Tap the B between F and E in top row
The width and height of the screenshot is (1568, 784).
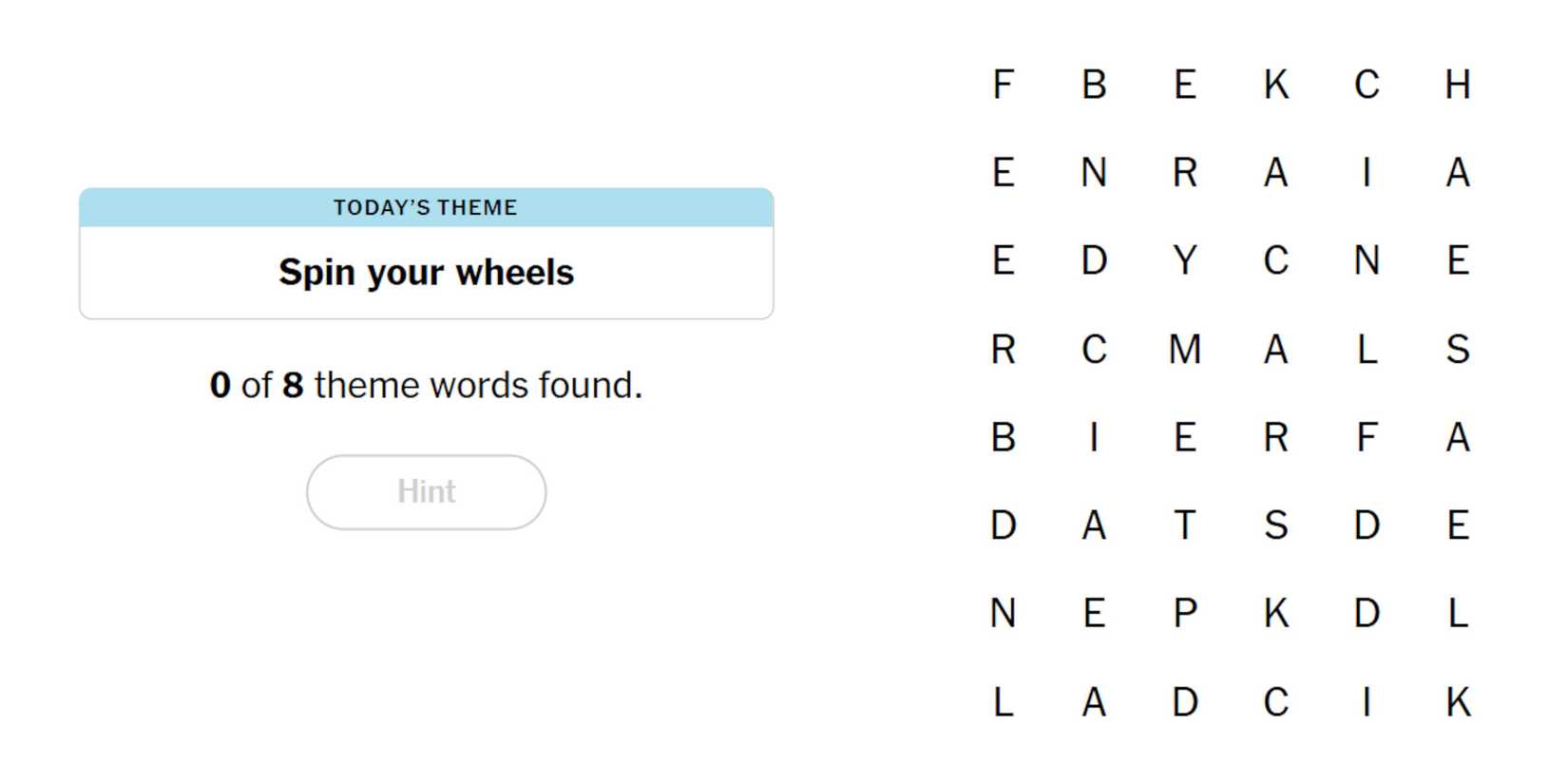[x=1094, y=85]
